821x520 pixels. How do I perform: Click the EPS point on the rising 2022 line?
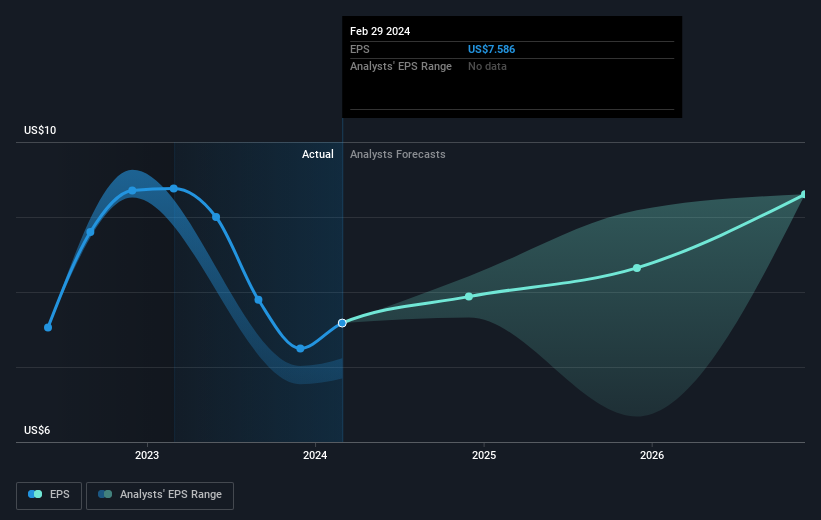tap(90, 232)
